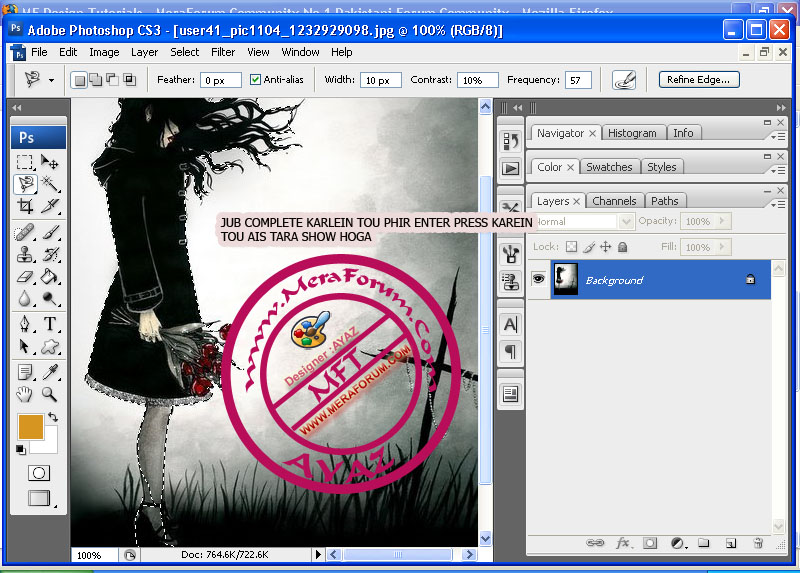The height and width of the screenshot is (573, 800).
Task: Open the Image menu
Action: (x=104, y=52)
